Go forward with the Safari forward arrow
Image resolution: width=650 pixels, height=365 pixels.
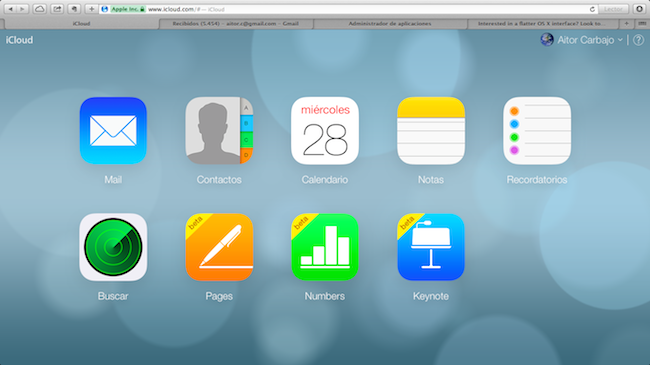point(22,9)
